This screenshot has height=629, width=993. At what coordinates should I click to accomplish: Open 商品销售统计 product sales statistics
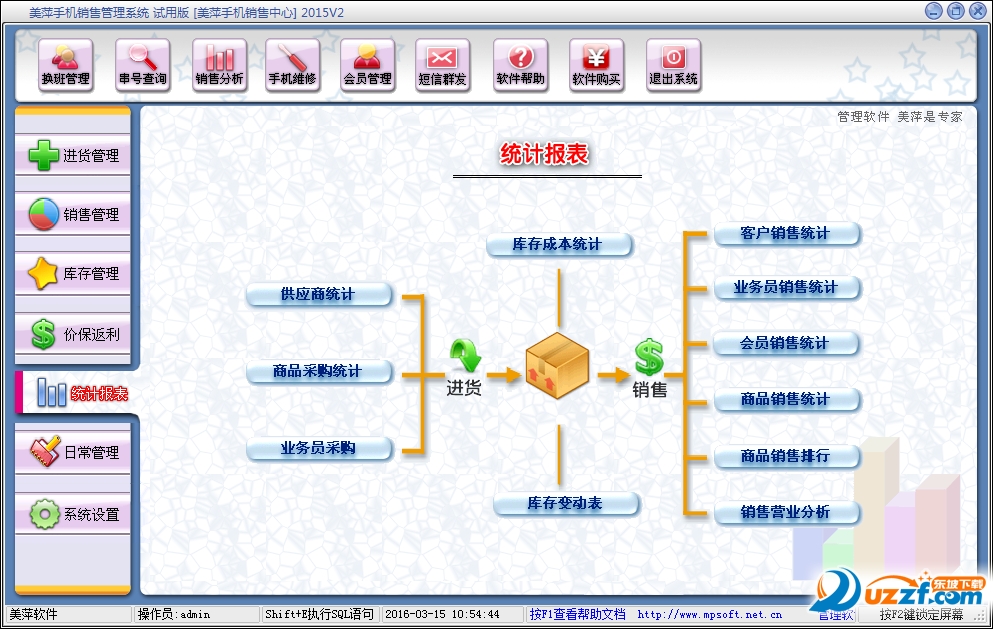coord(787,399)
